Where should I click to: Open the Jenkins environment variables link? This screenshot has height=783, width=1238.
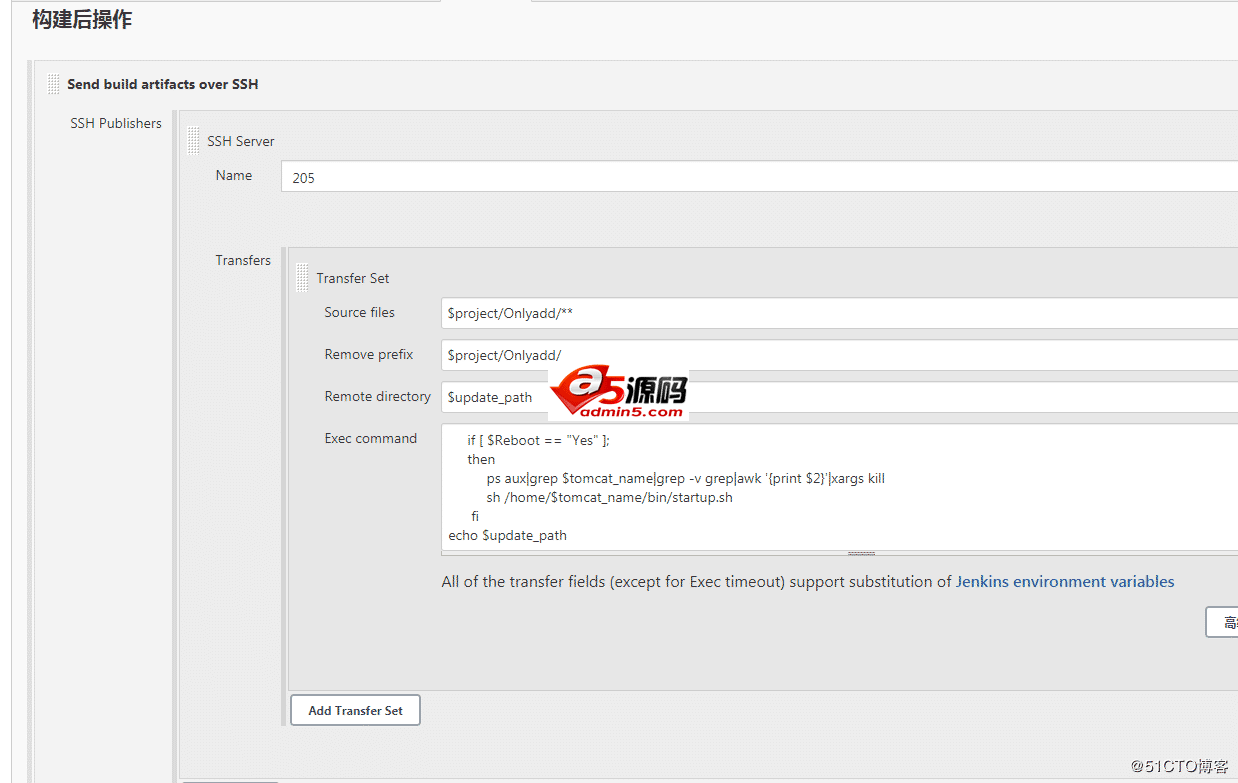tap(1065, 581)
